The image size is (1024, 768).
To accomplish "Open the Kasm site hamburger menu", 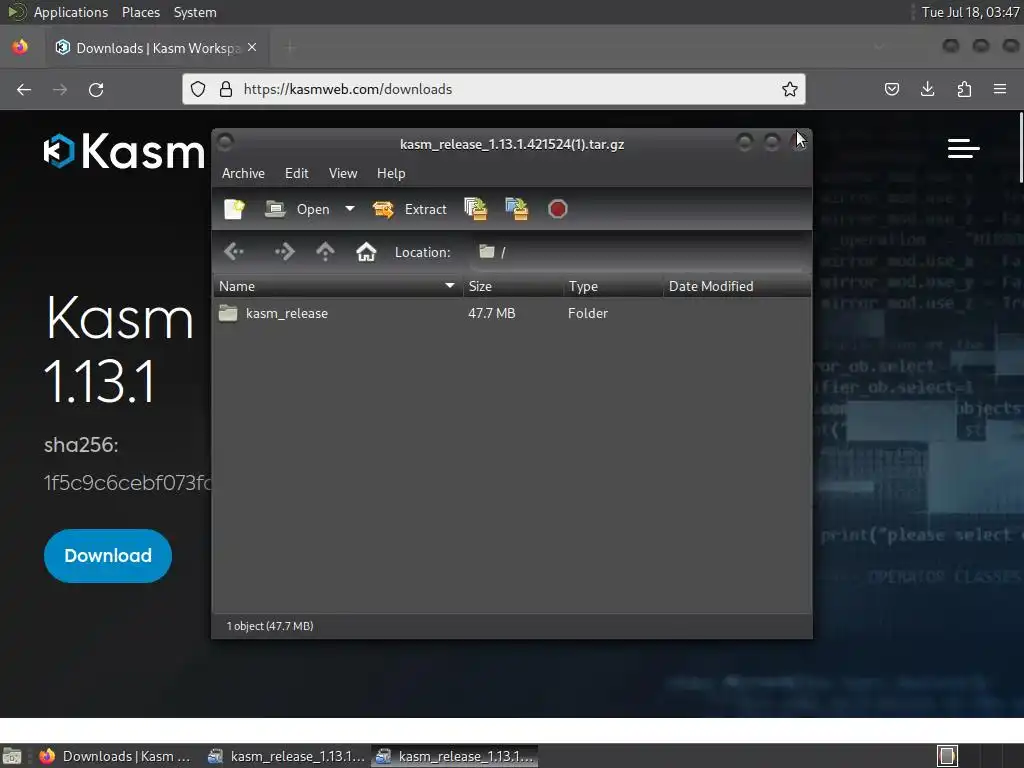I will click(964, 148).
